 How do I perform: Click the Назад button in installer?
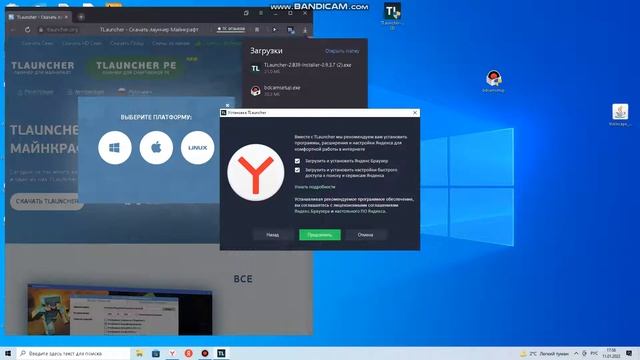click(273, 235)
